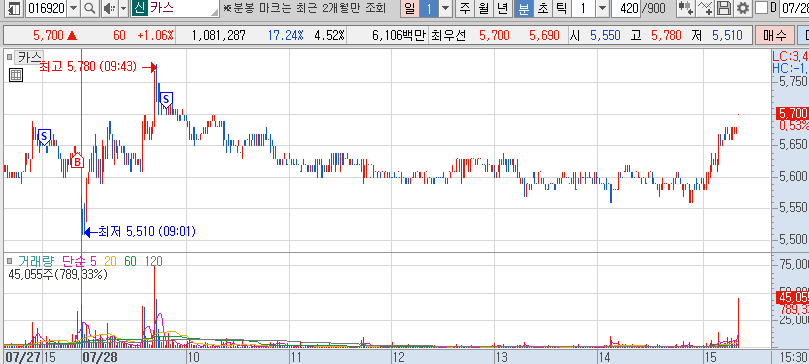The width and height of the screenshot is (809, 364).
Task: Click the red 5,700 price tag on the axis
Action: [x=792, y=113]
